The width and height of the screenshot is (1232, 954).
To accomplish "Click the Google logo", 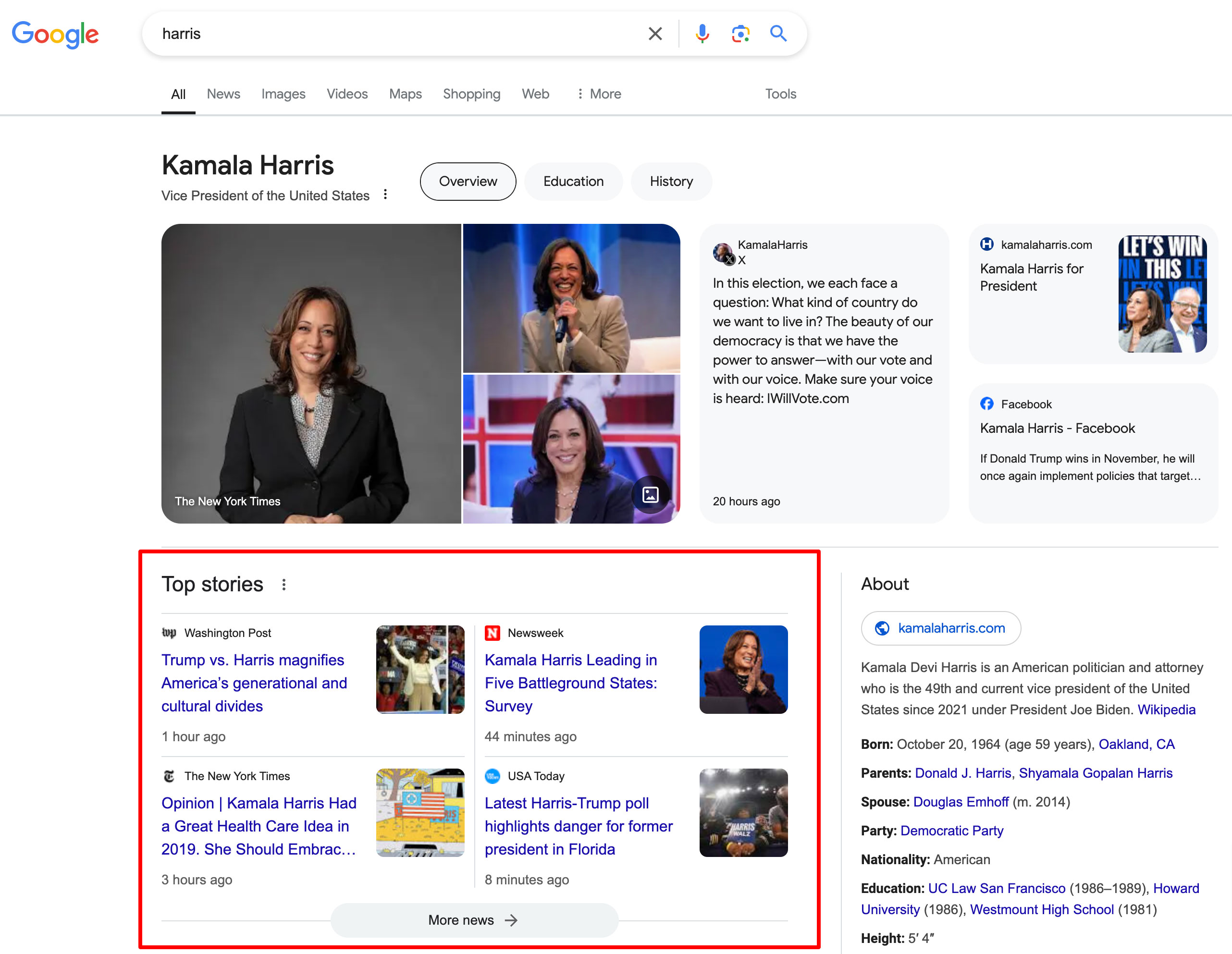I will pyautogui.click(x=55, y=35).
